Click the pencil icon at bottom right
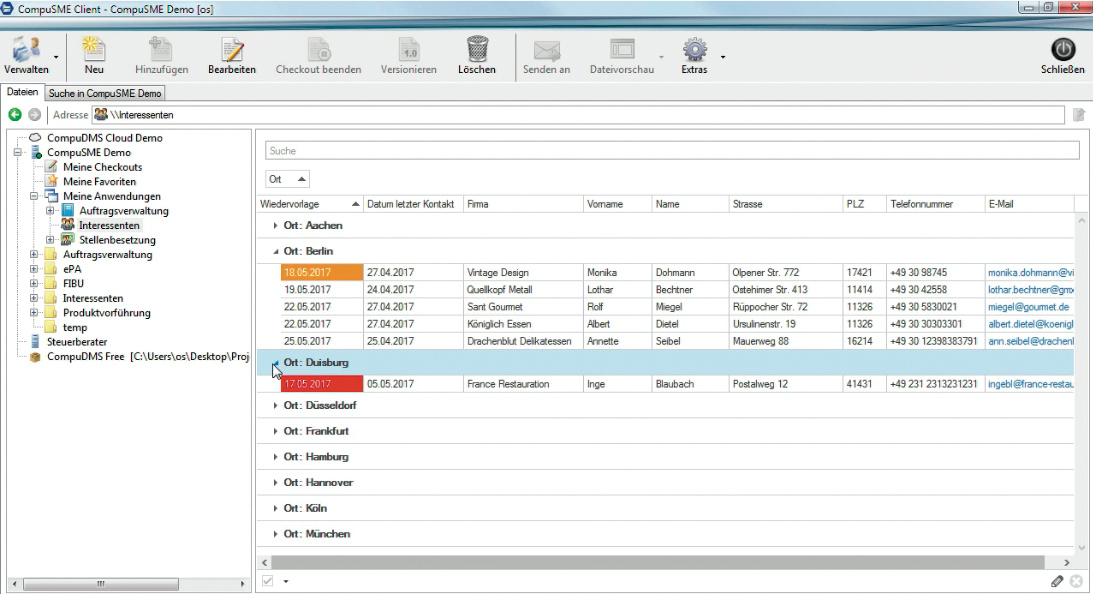 pos(1057,581)
